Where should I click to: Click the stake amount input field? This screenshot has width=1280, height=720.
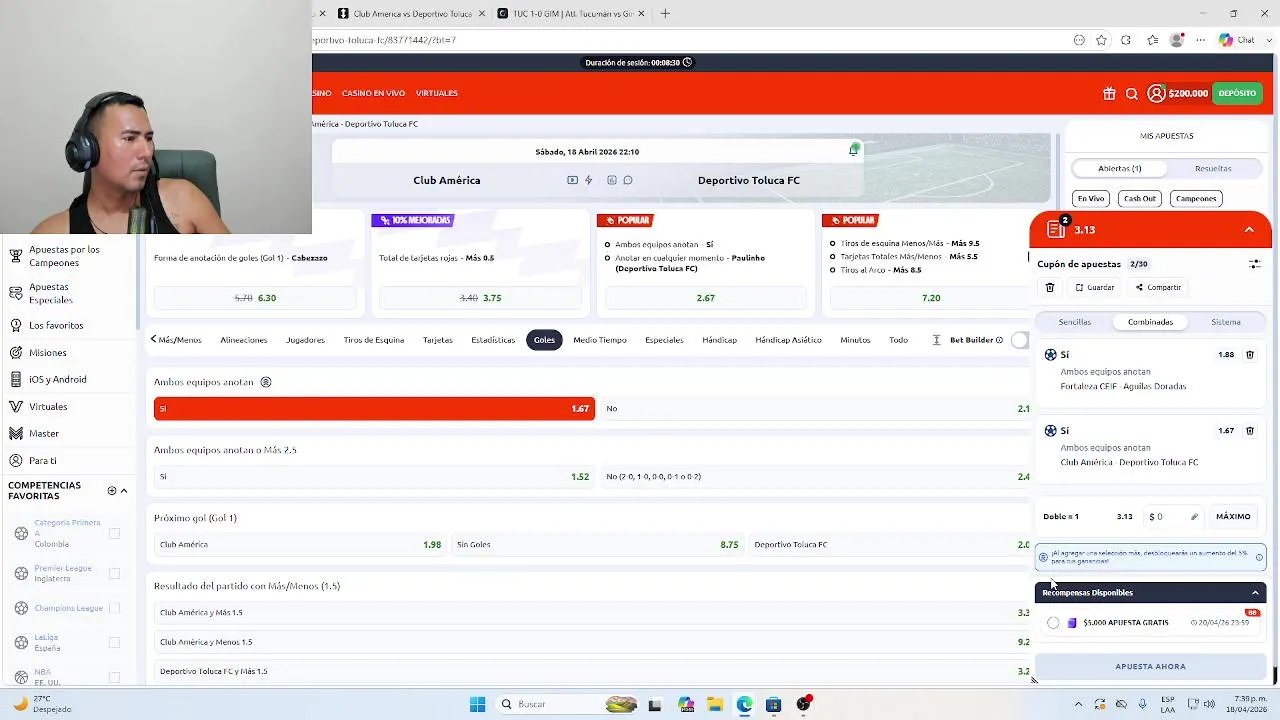pos(1172,517)
